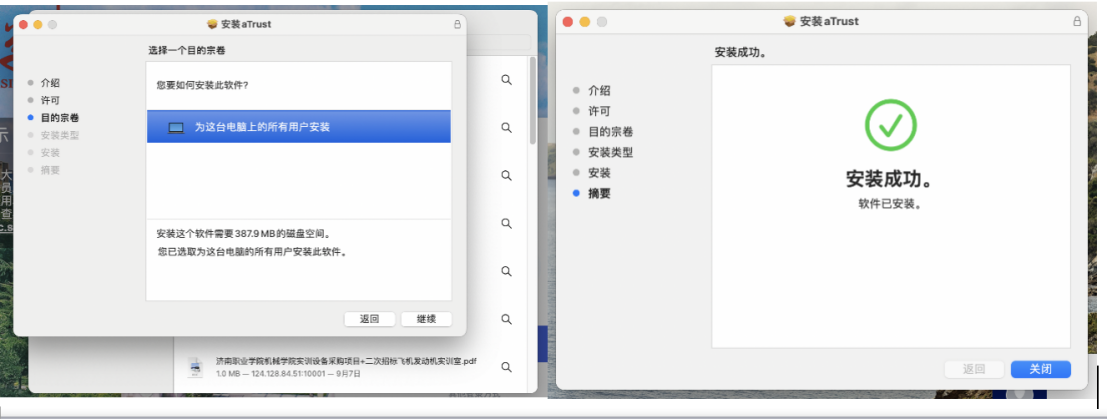
Task: Click 返回 beside the 继续 button
Action: (x=369, y=319)
